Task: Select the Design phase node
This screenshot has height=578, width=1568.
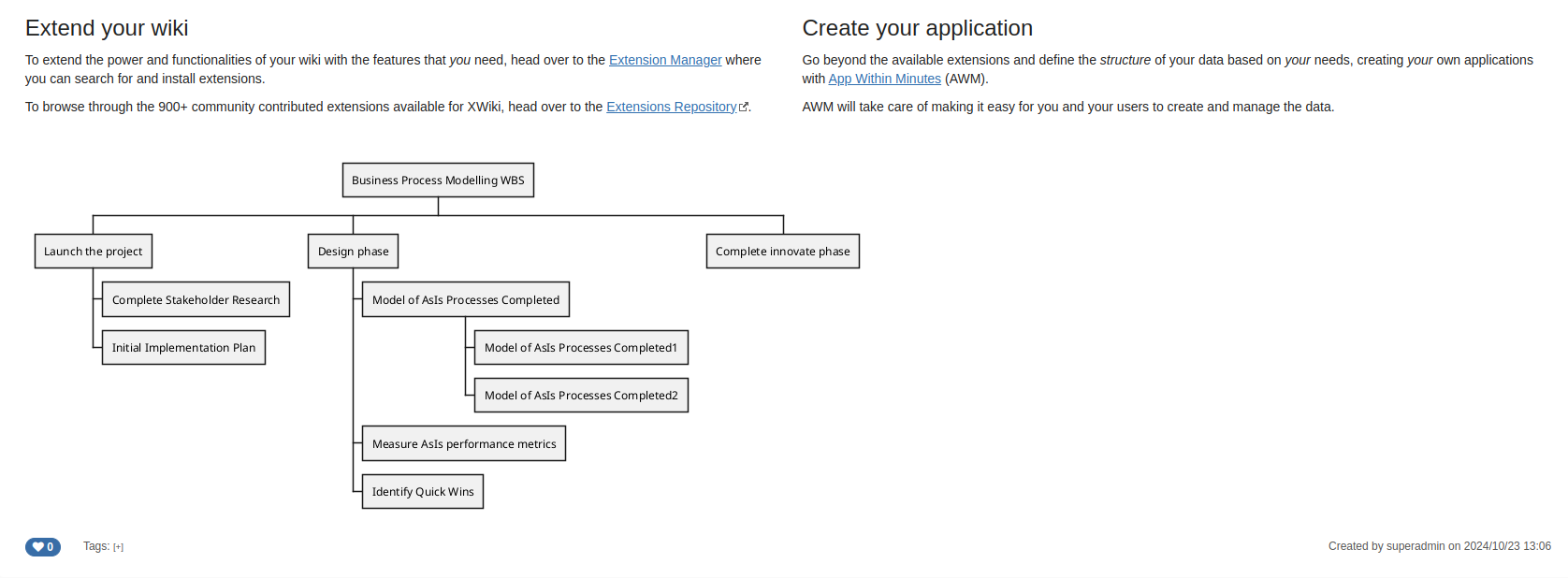Action: tap(353, 252)
